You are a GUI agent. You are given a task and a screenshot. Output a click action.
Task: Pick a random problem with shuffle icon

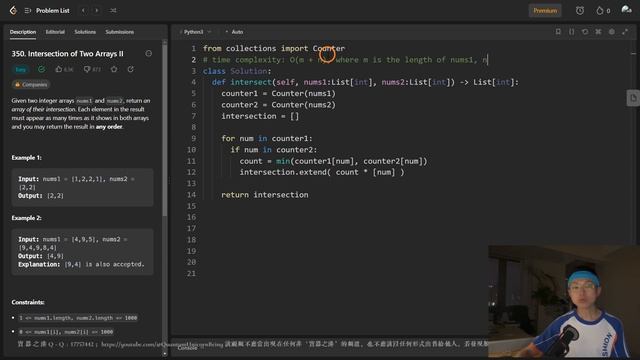click(113, 11)
